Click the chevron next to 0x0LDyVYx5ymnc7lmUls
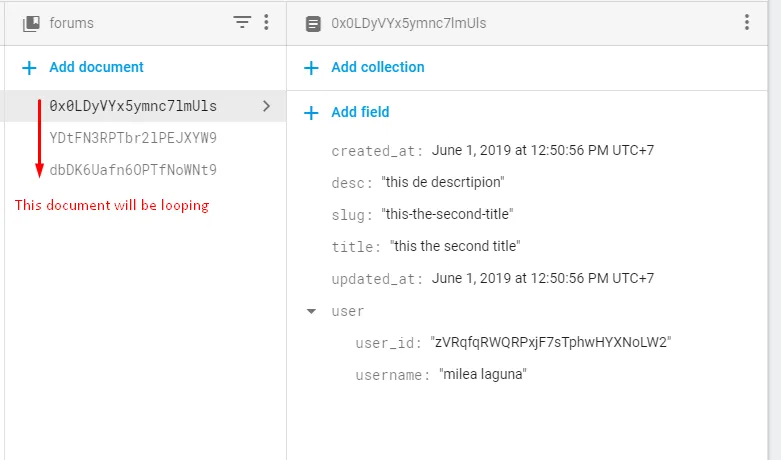The height and width of the screenshot is (460, 781). 266,106
